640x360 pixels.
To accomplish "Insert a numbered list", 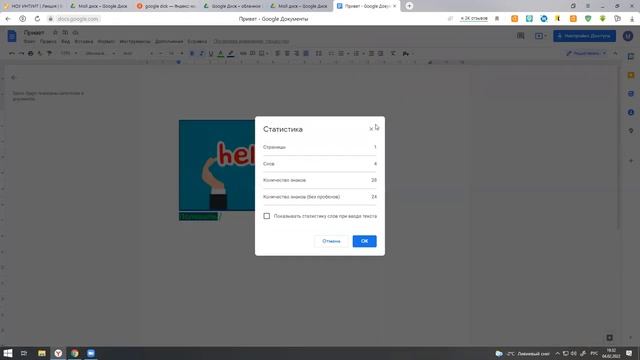I will click(x=356, y=53).
